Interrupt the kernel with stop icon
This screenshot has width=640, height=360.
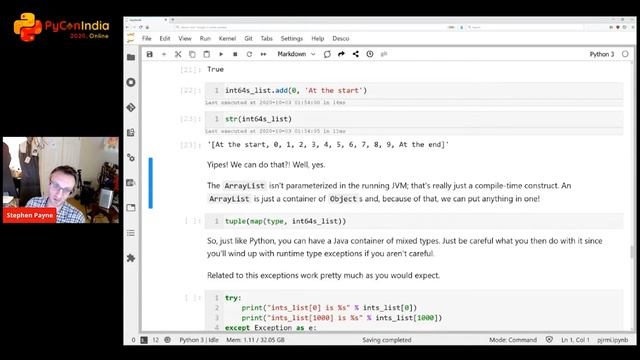[235, 54]
